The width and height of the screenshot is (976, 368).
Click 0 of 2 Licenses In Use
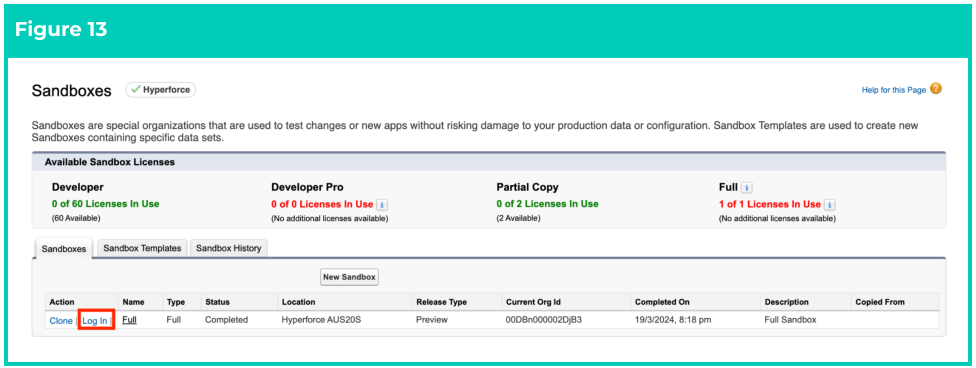pyautogui.click(x=547, y=204)
